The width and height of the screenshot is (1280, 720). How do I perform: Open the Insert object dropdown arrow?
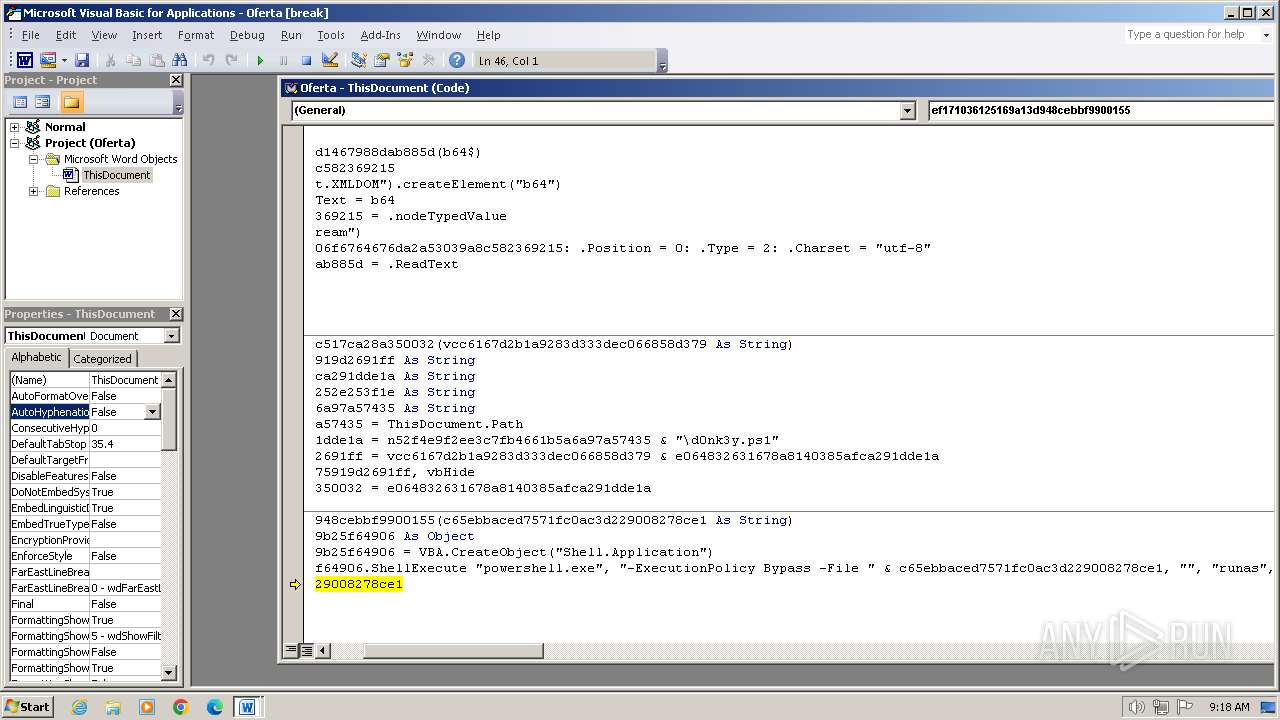tap(64, 60)
